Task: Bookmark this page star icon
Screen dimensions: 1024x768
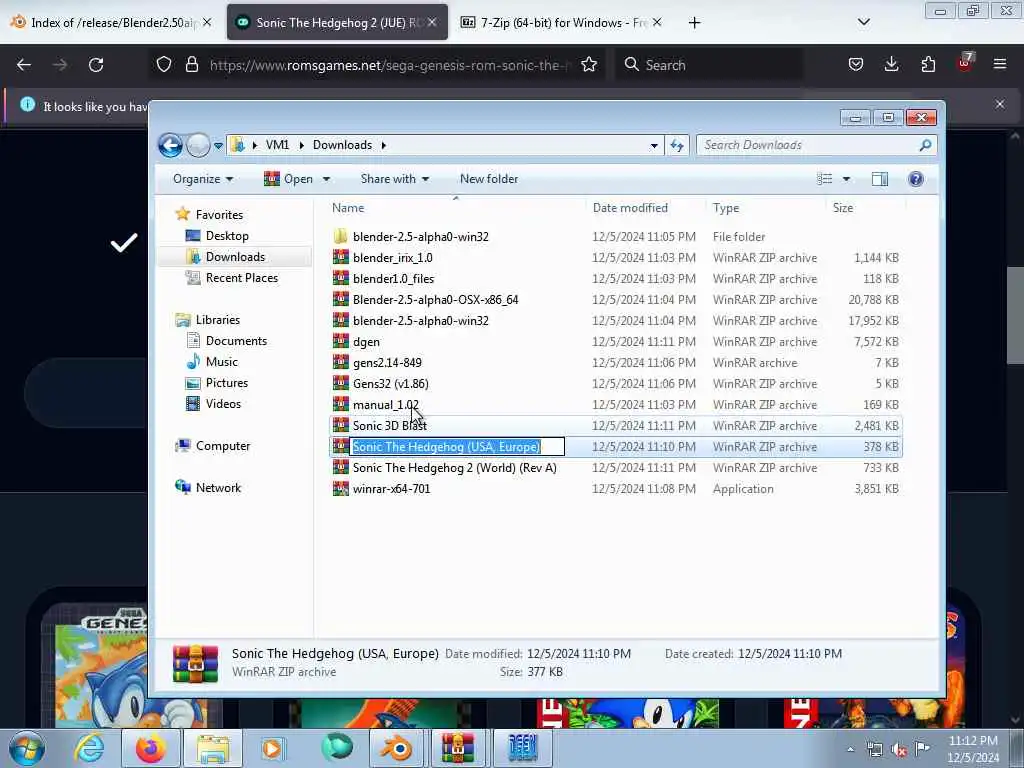Action: (x=589, y=65)
